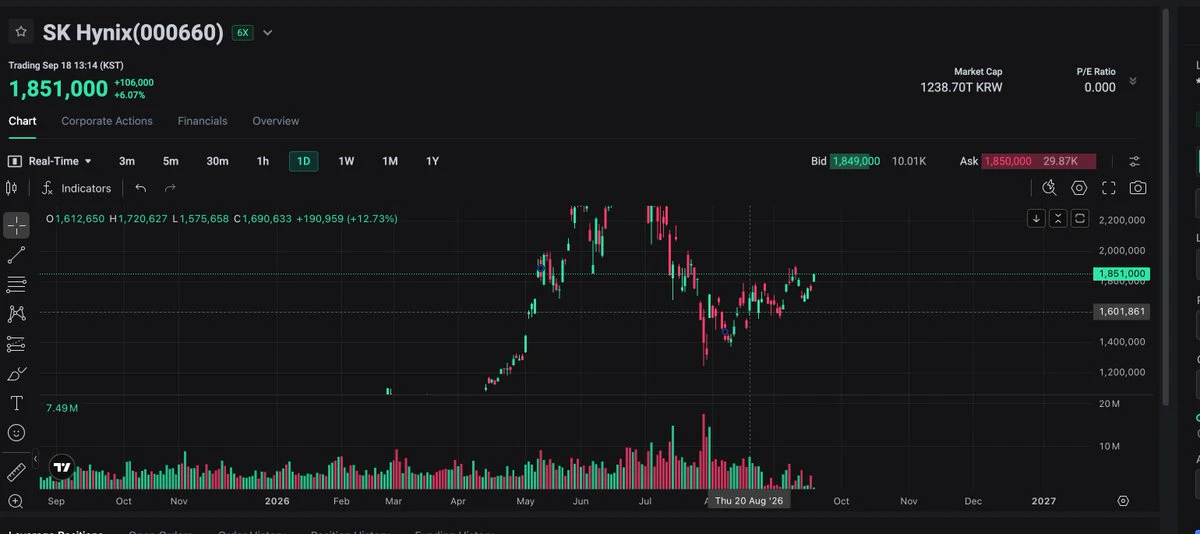Open time axis settings gear icon

tap(1123, 501)
